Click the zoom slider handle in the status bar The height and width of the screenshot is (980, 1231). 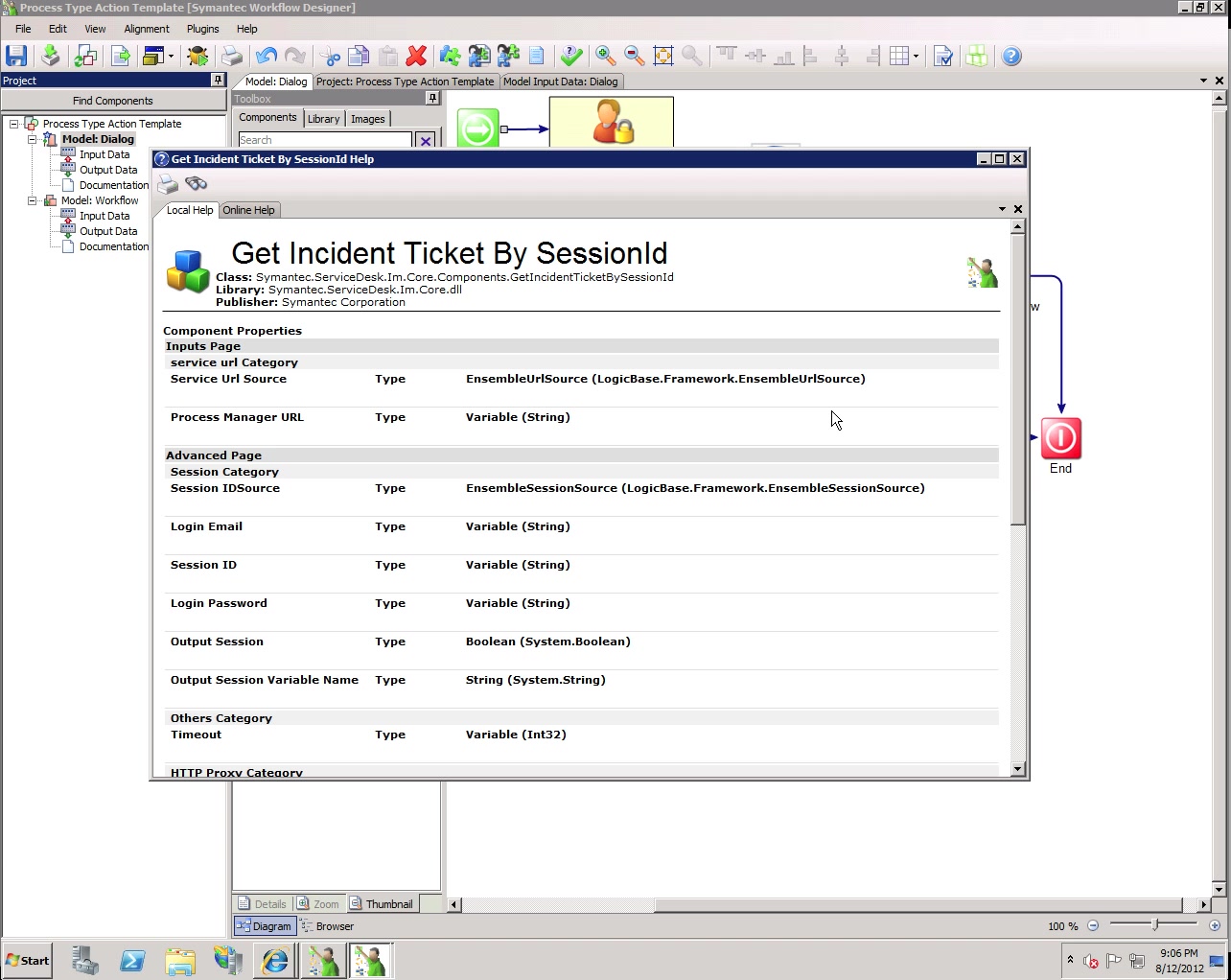pos(1155,924)
